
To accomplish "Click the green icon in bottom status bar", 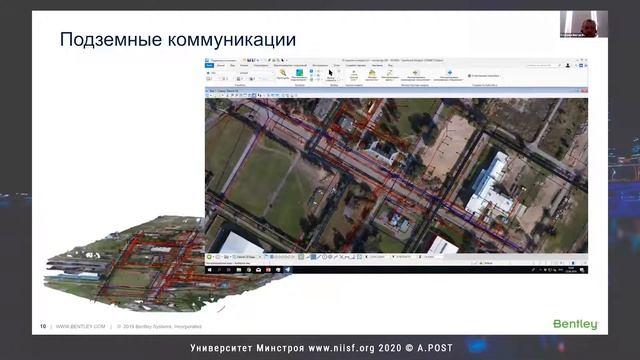I will (x=209, y=257).
